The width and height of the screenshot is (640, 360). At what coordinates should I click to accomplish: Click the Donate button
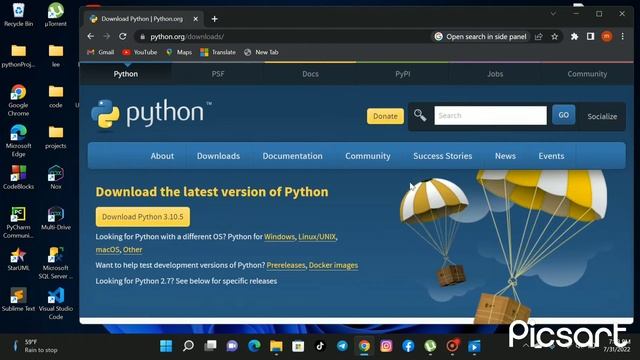[385, 116]
